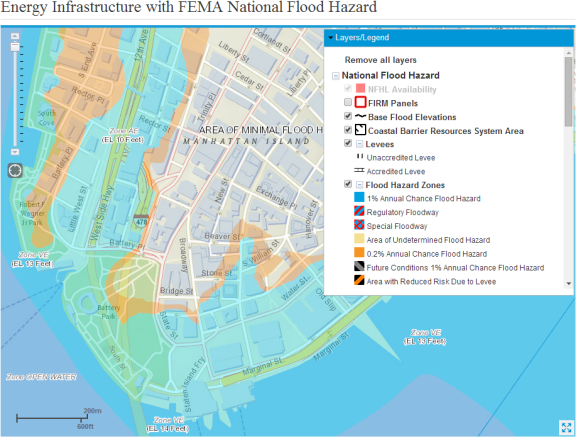The width and height of the screenshot is (576, 437).
Task: Click the Robert F Wagner Jr Park label
Action: pos(32,213)
